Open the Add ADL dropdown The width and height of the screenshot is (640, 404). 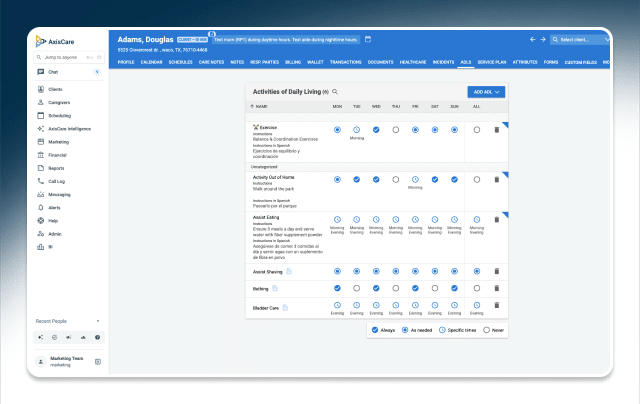pos(486,92)
